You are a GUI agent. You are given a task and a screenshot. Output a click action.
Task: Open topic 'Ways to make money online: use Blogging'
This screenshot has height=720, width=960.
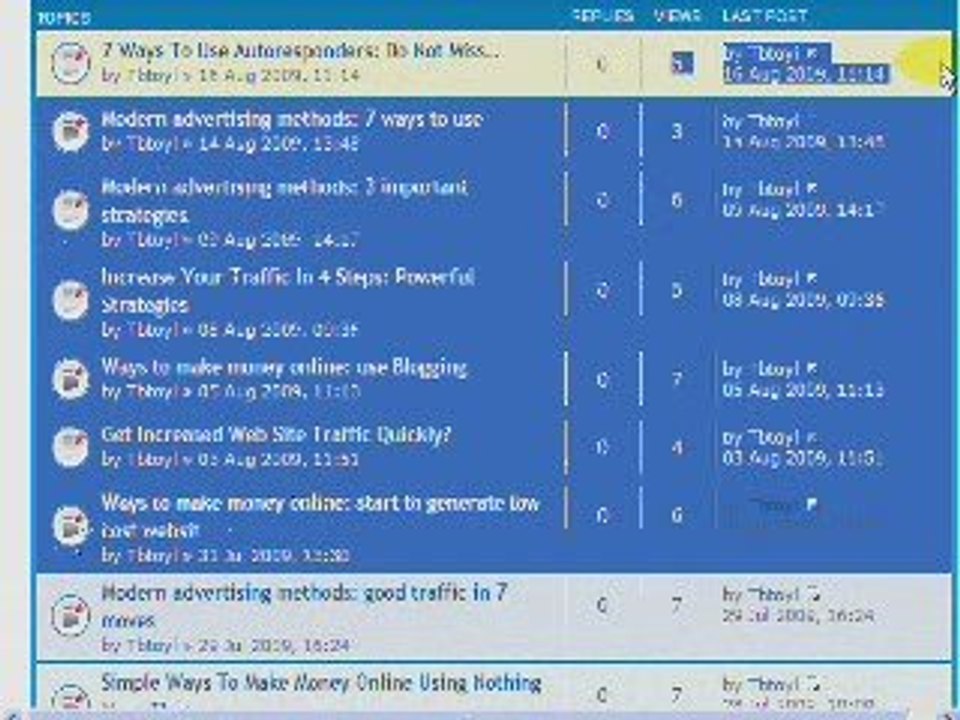tap(284, 367)
